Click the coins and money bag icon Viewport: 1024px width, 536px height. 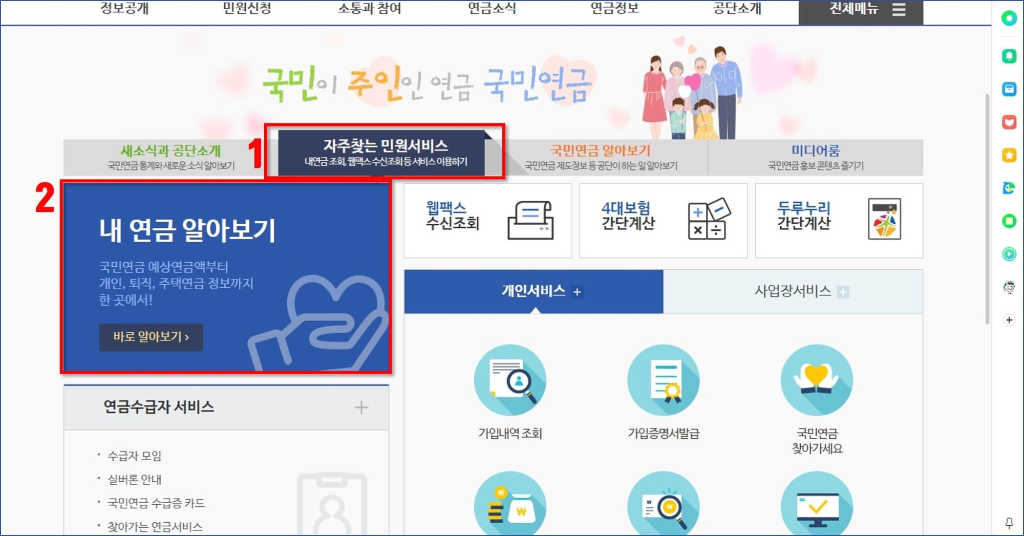(x=510, y=504)
